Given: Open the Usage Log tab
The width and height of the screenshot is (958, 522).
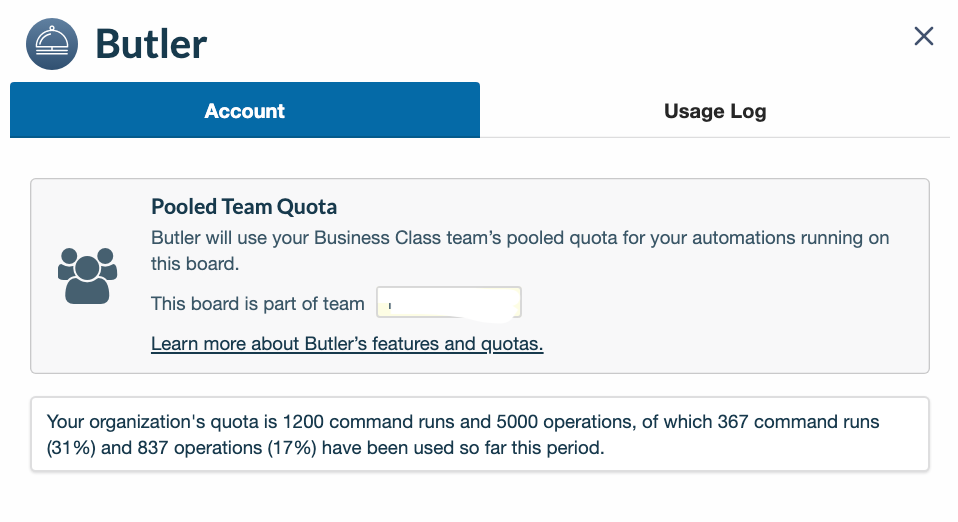Looking at the screenshot, I should click(x=714, y=111).
